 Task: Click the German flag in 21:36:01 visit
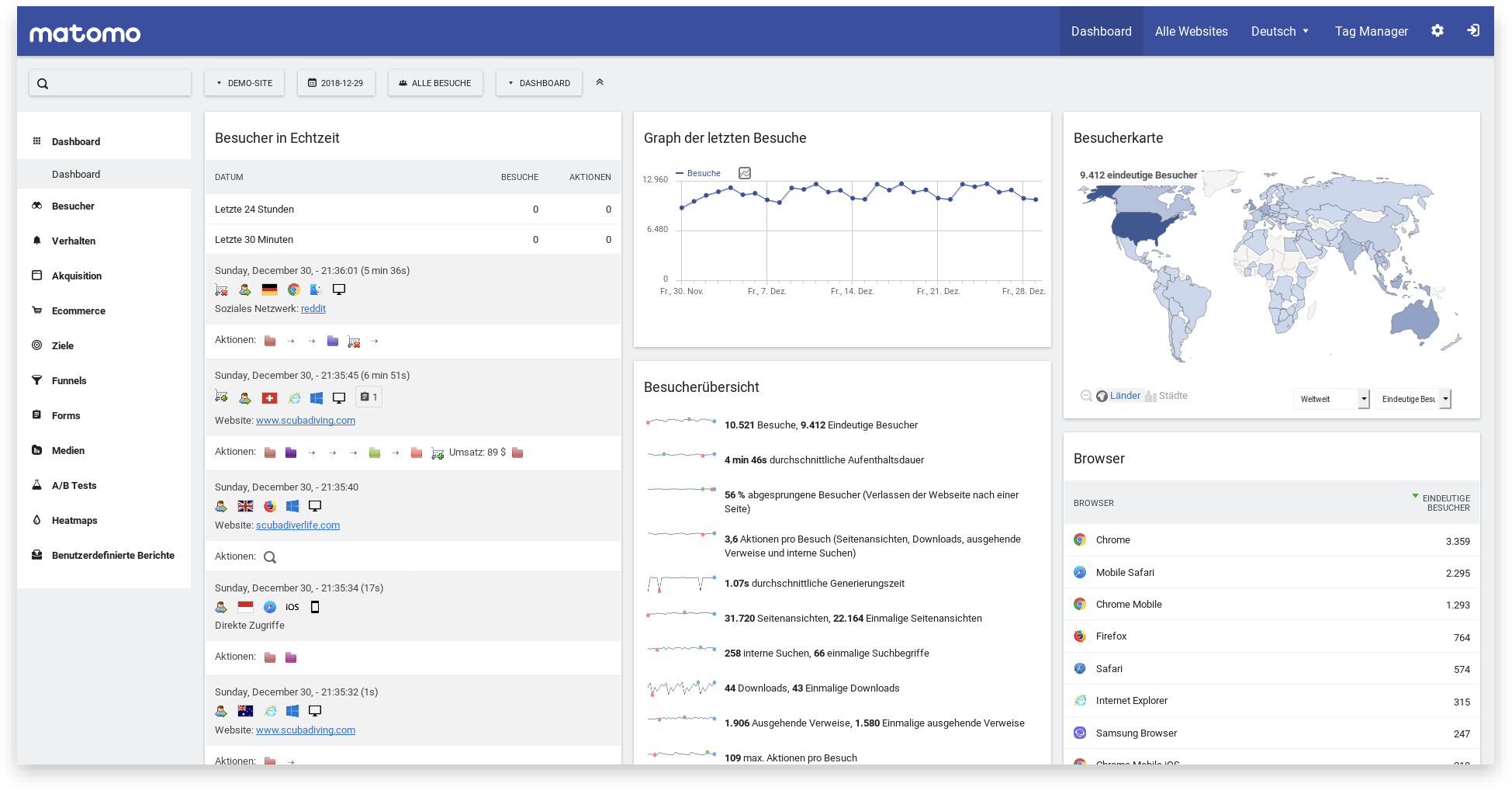269,290
